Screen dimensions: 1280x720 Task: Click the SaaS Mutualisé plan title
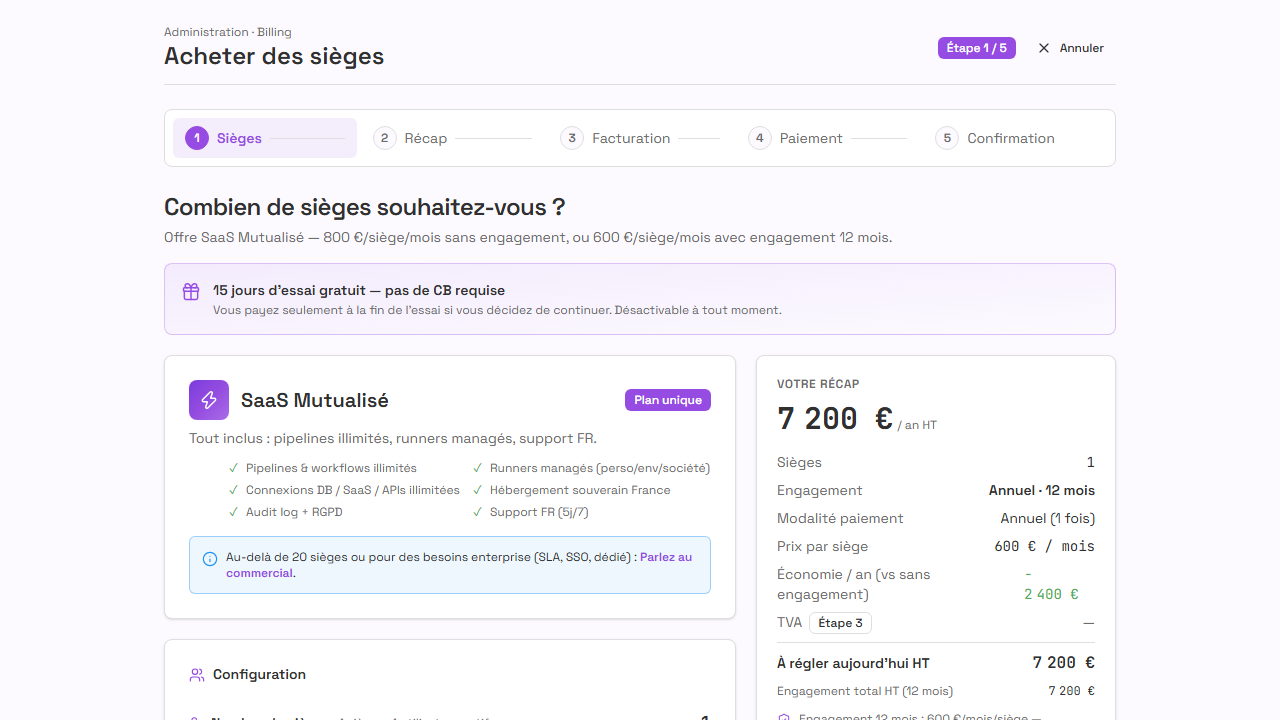point(315,400)
